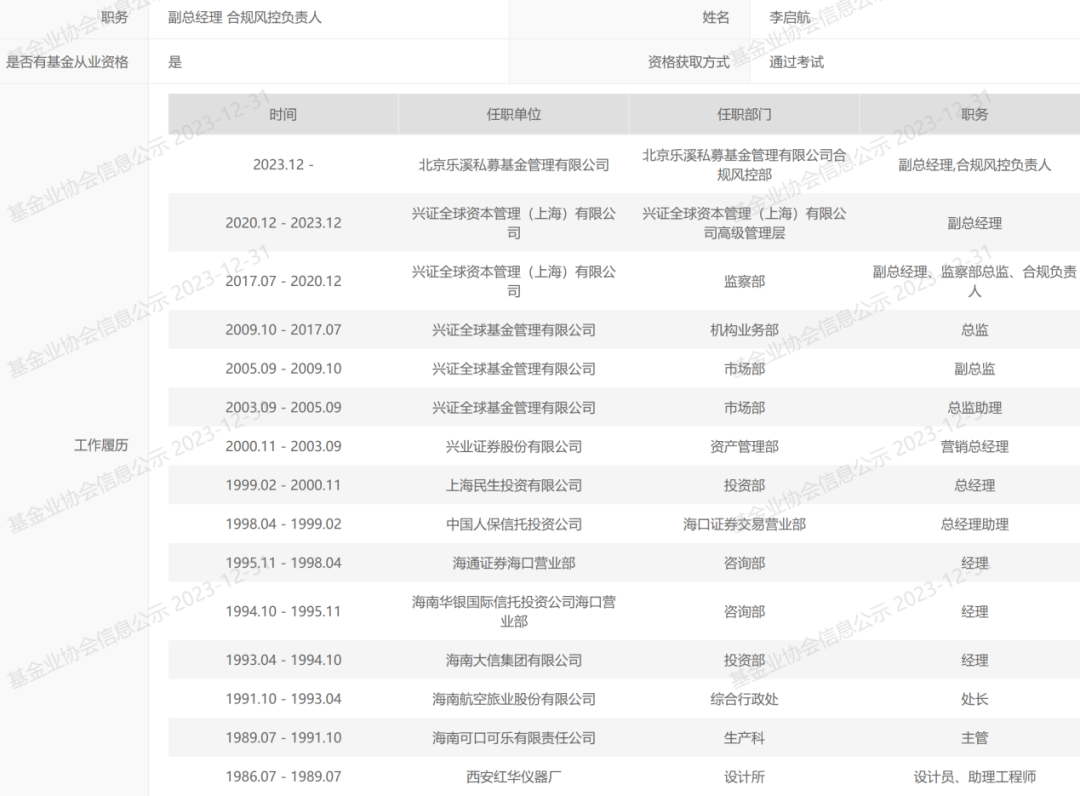Select the 1995.11 - 1998.04 time cell
Viewport: 1080px width, 796px height.
pyautogui.click(x=283, y=563)
